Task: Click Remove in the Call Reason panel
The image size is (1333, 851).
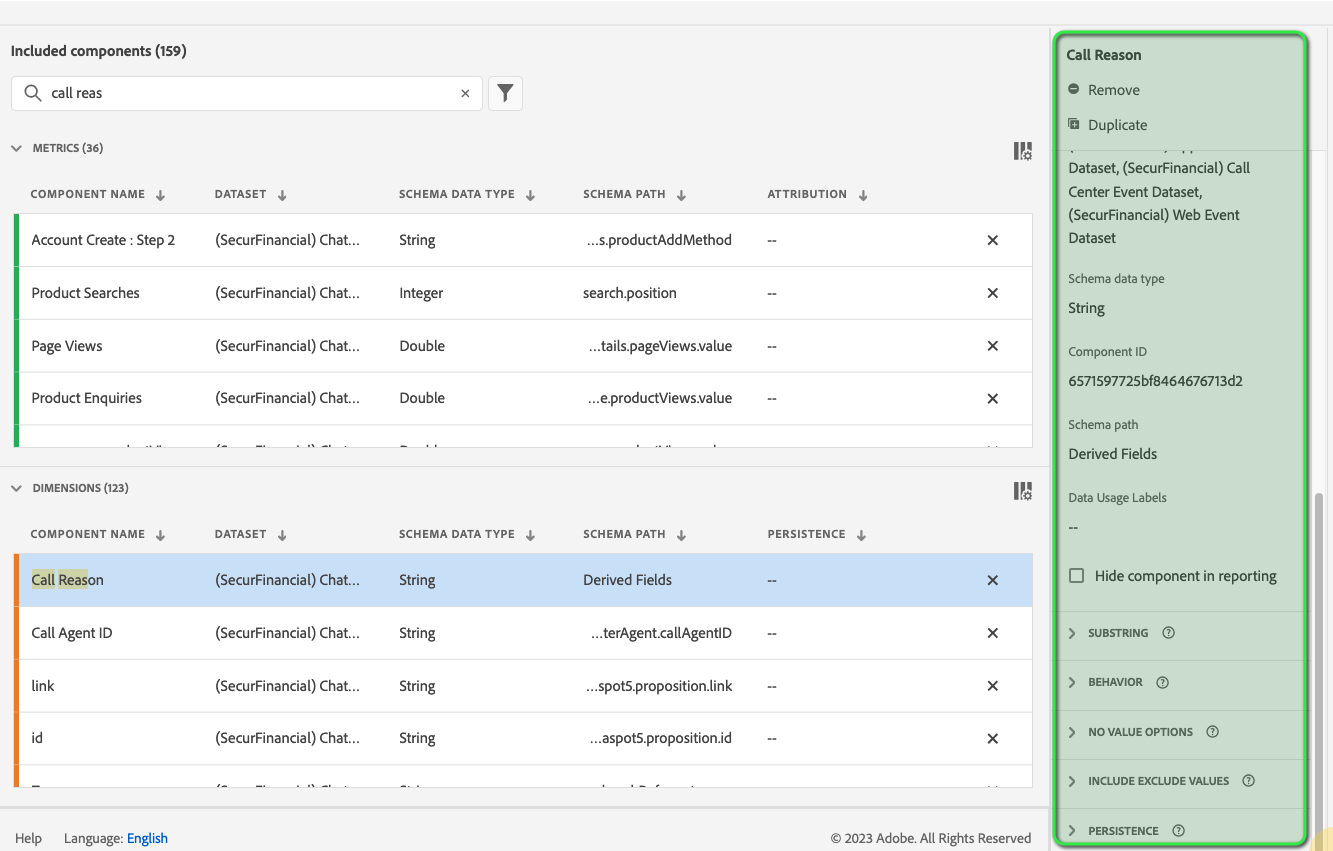Action: (x=1104, y=90)
